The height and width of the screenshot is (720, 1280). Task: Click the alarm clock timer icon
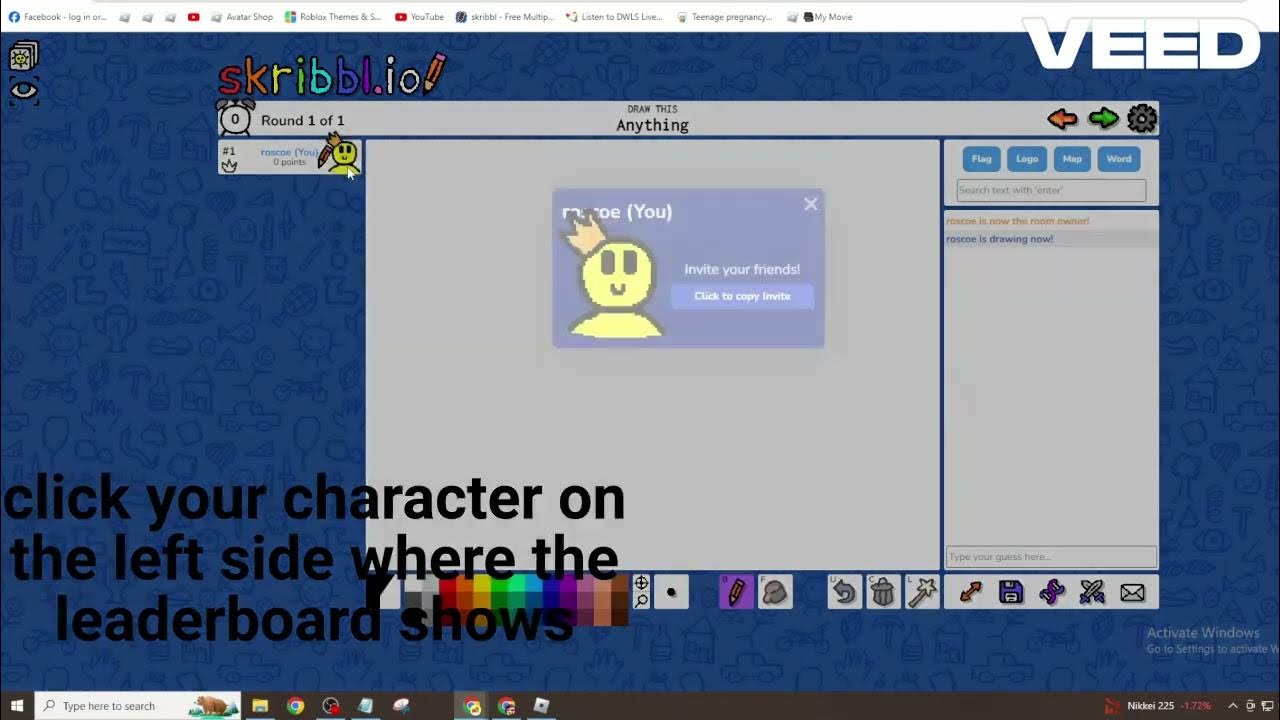(235, 118)
